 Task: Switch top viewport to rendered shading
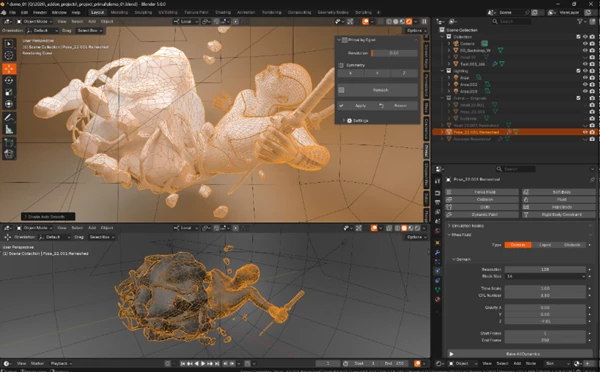[x=409, y=21]
